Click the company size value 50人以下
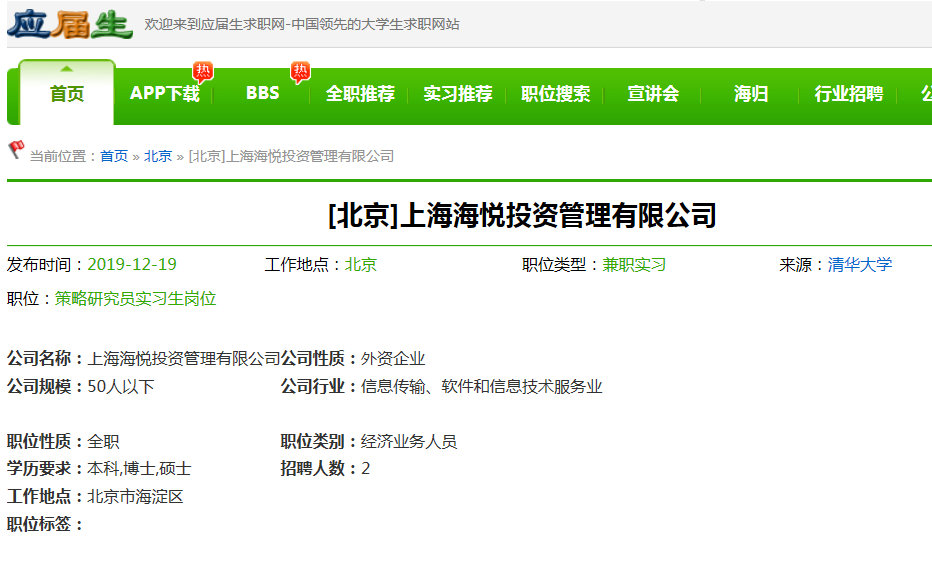Screen dimensions: 932x566 point(121,386)
